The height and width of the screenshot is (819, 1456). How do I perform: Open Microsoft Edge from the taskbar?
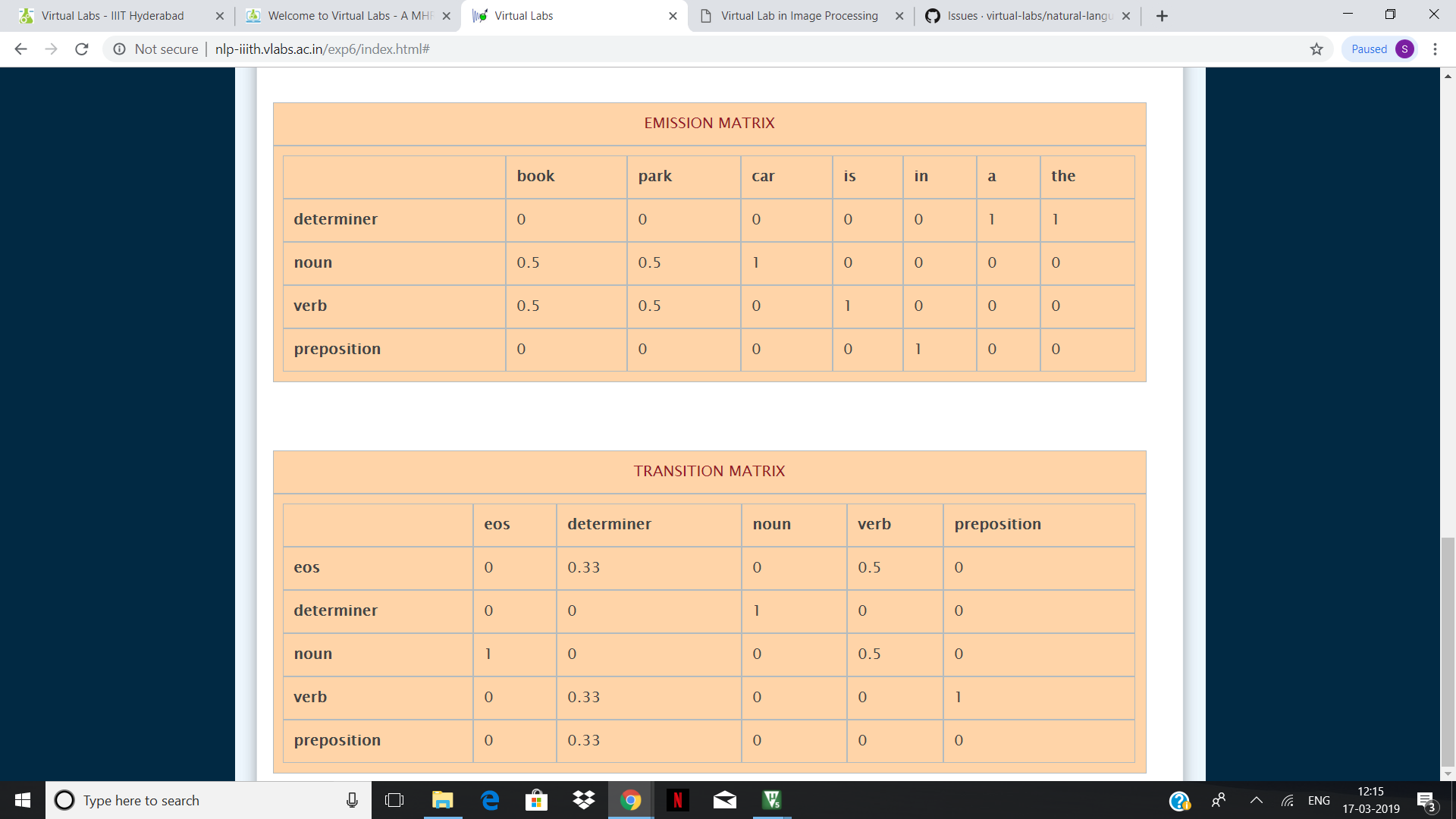pos(489,800)
